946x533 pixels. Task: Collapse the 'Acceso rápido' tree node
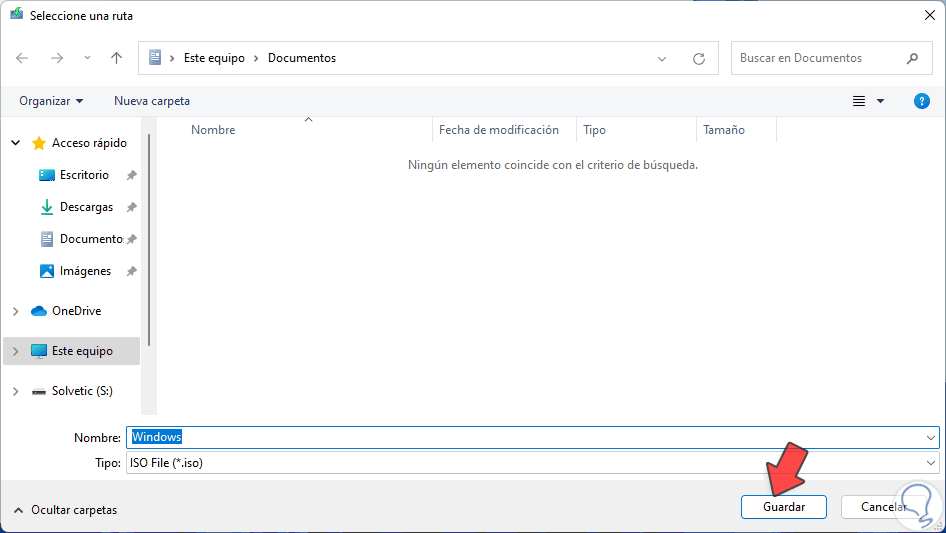tap(16, 143)
